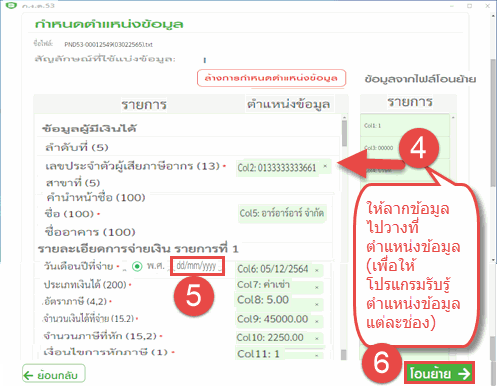Click the scrollbar thumb of the รายการ mapping list
The height and width of the screenshot is (386, 497).
344,133
